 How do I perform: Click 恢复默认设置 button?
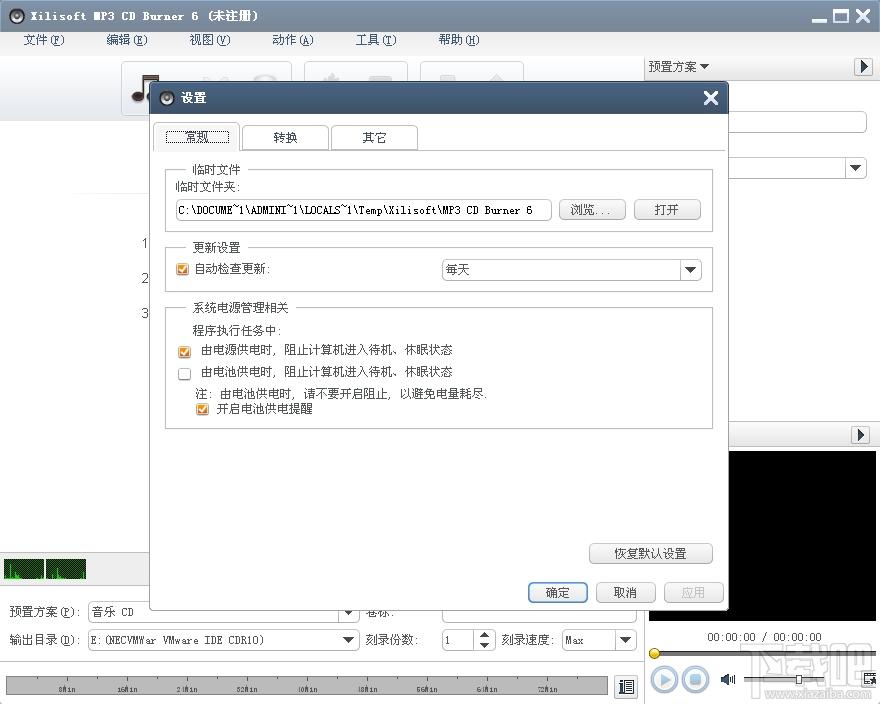pos(650,554)
